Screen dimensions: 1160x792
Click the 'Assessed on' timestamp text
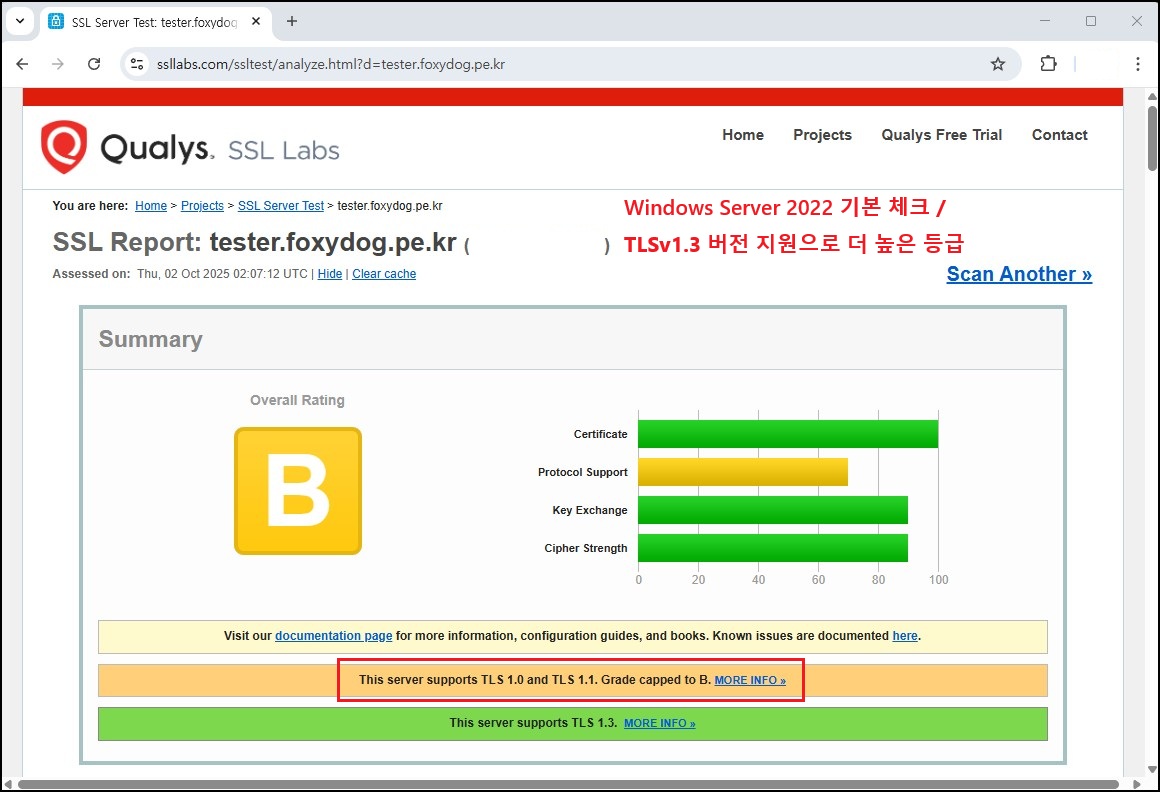[180, 274]
